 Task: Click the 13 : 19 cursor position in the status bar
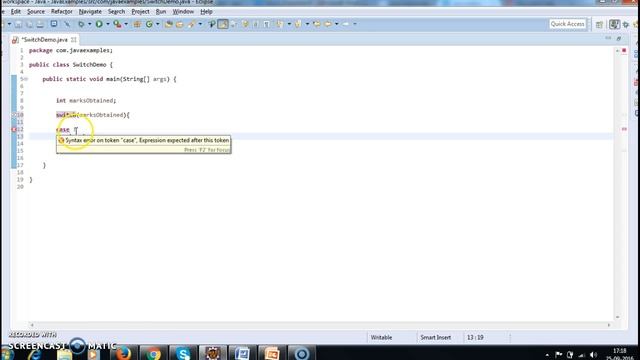(475, 338)
